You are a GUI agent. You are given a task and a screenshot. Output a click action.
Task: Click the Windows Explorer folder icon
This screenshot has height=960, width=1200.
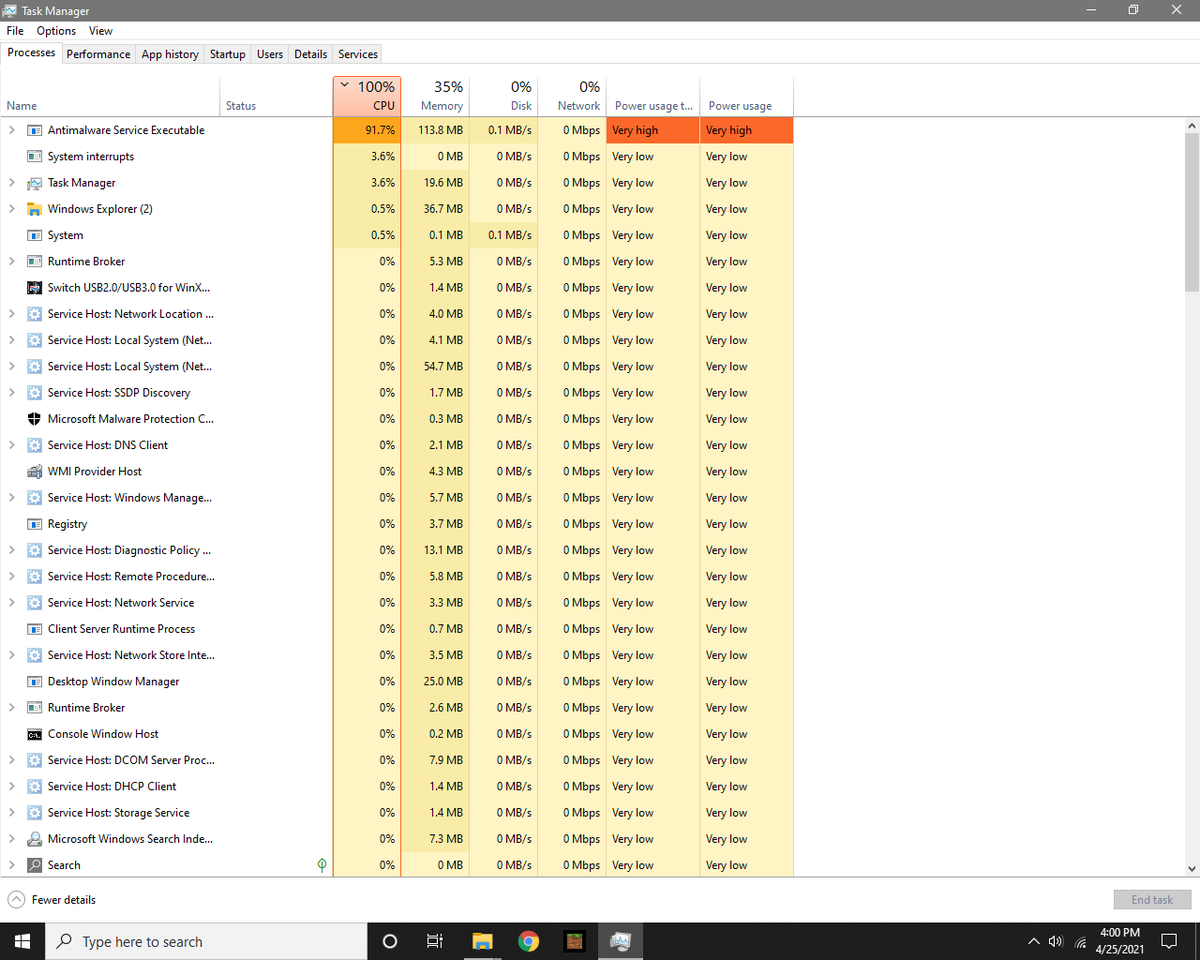tap(35, 209)
